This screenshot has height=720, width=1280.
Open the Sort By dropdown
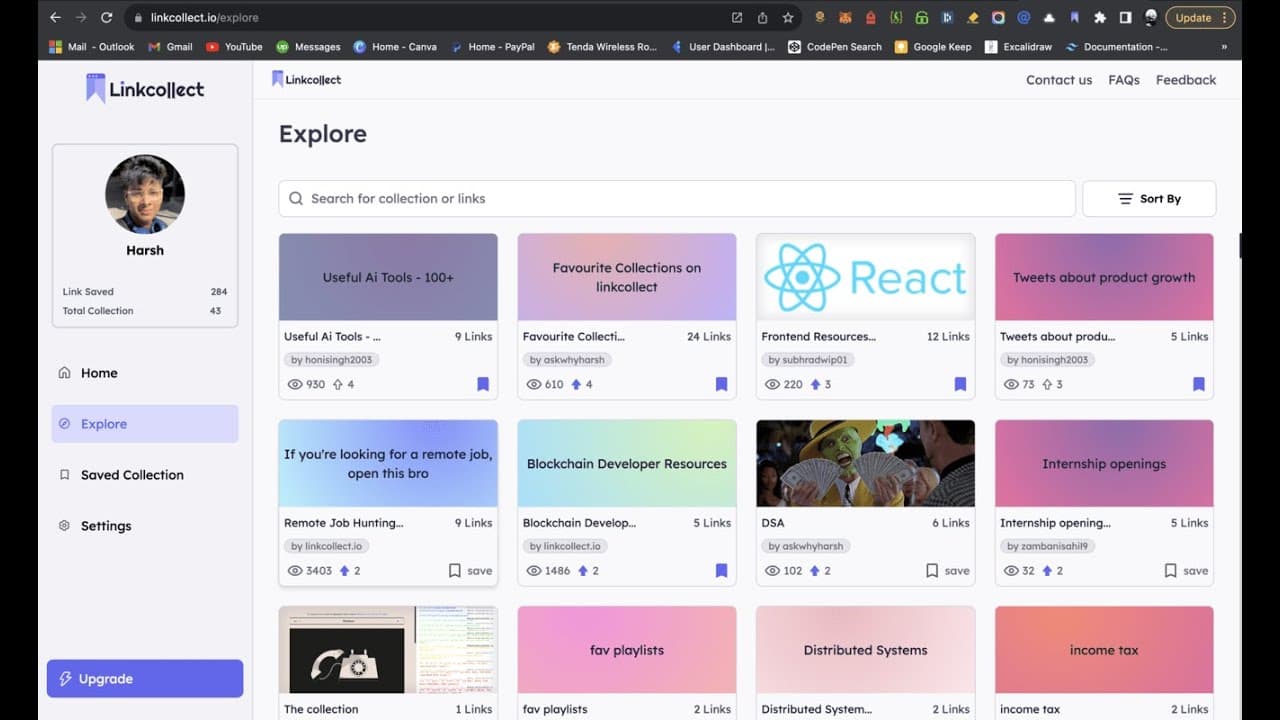(x=1149, y=199)
